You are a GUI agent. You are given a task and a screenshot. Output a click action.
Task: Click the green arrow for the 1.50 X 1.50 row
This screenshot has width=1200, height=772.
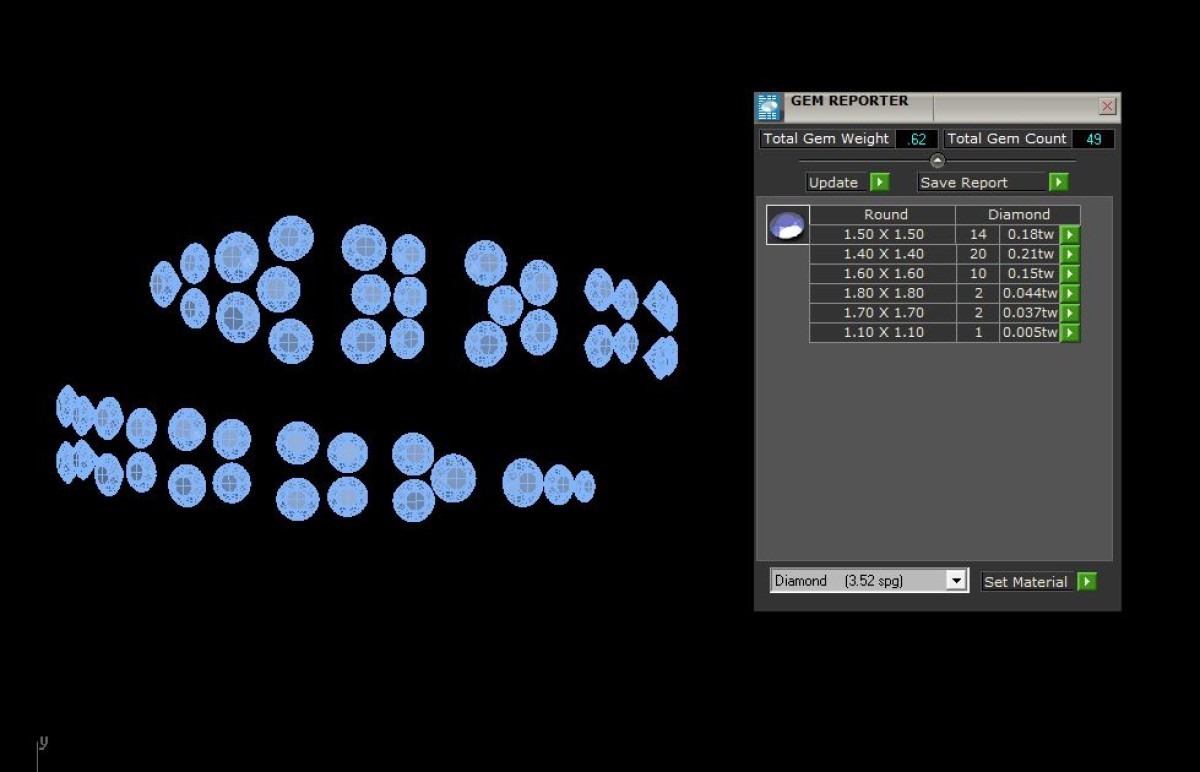tap(1069, 235)
